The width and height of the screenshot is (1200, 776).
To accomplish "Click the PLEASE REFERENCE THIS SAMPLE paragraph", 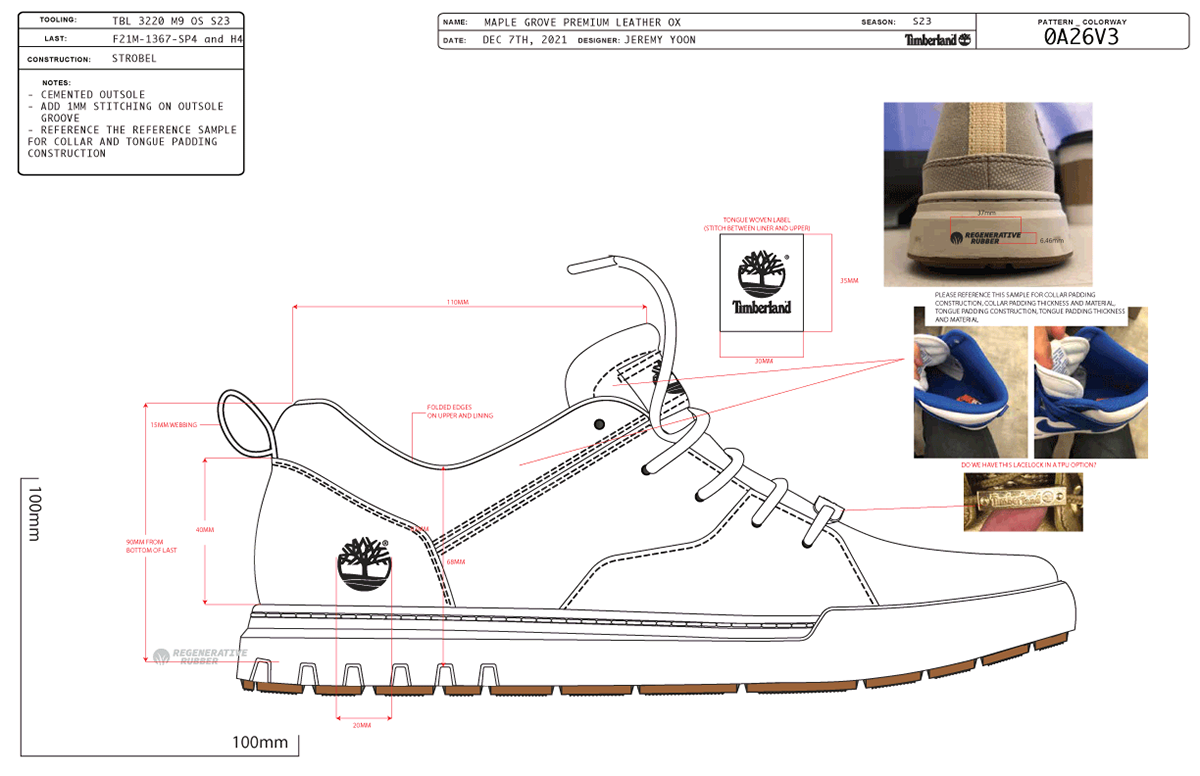I will (1030, 307).
